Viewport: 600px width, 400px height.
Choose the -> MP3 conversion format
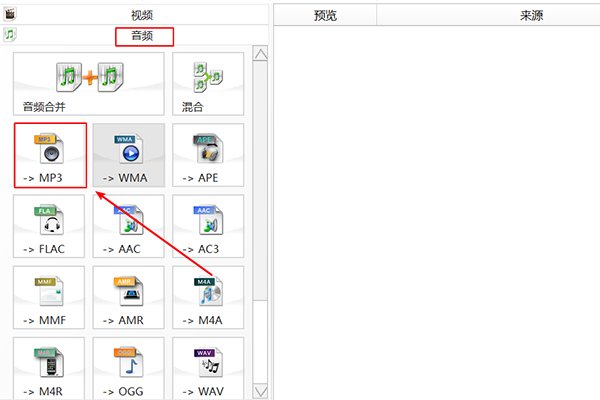coord(51,155)
